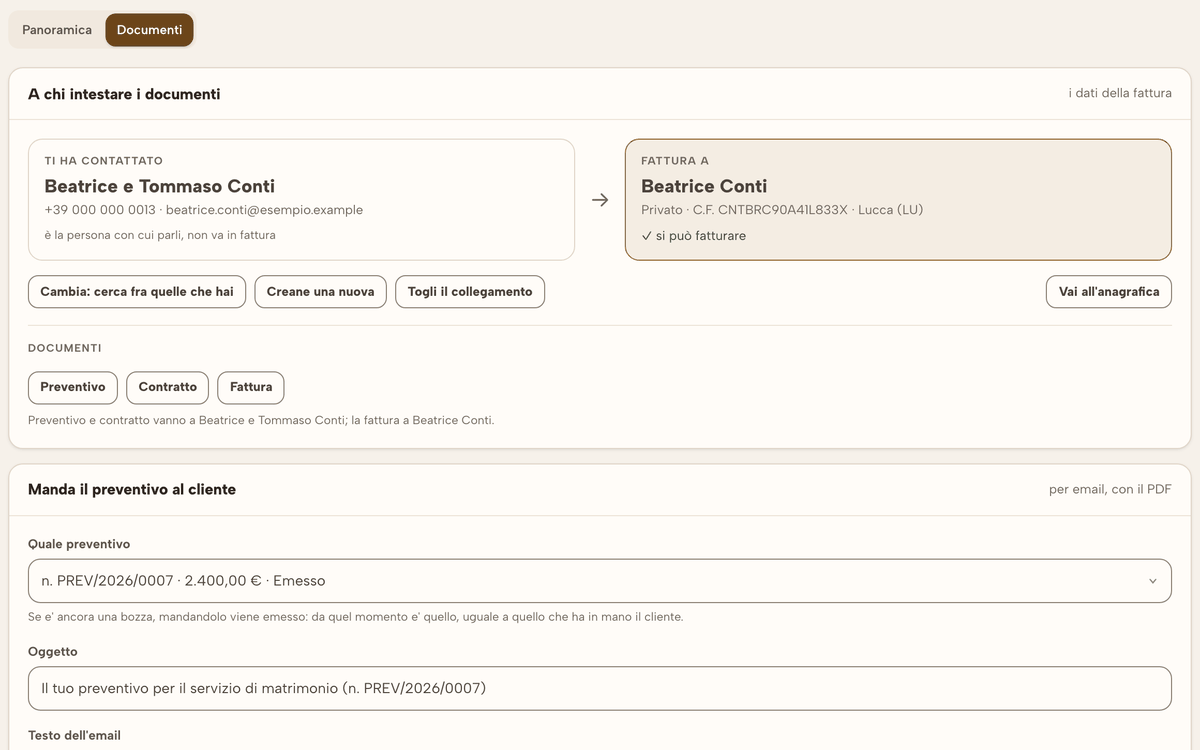Select the Documenti tab
Screen dimensions: 1200x750
[x=149, y=30]
